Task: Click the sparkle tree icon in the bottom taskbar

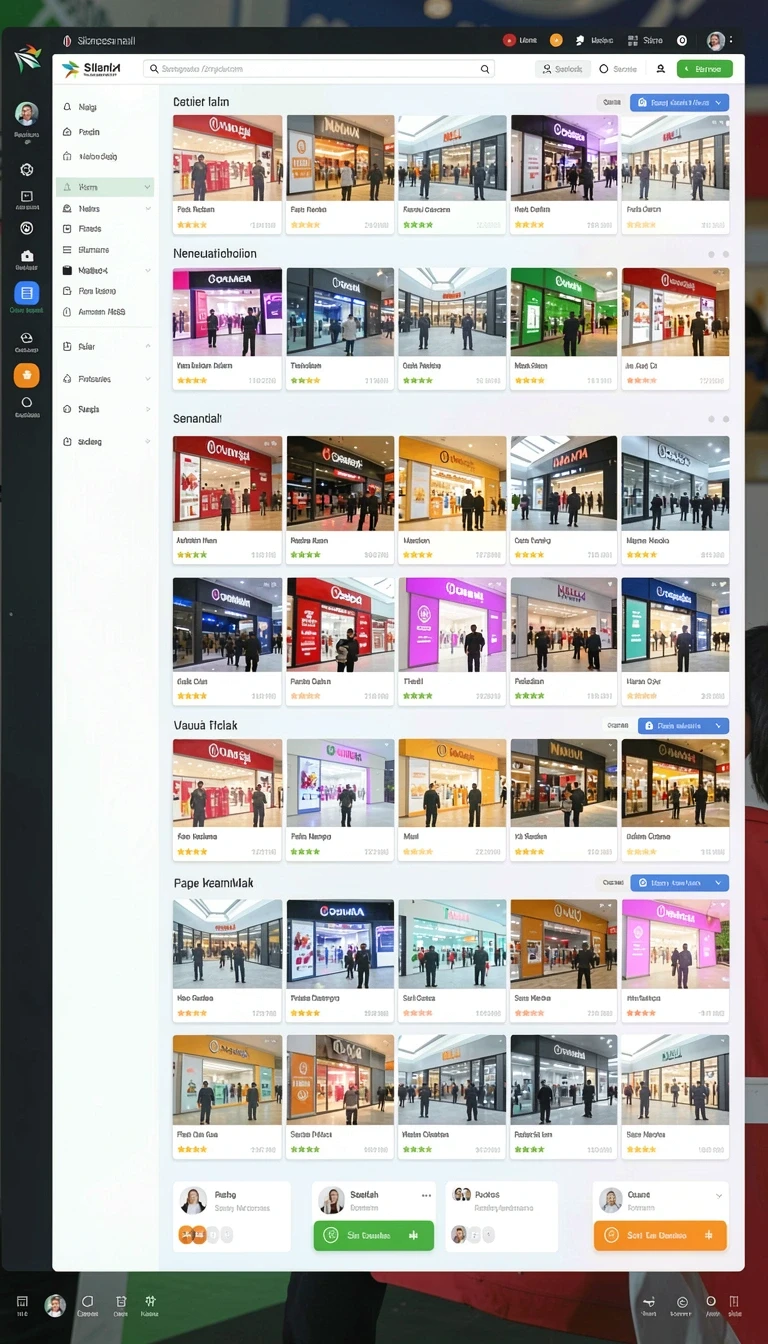Action: click(x=151, y=1301)
